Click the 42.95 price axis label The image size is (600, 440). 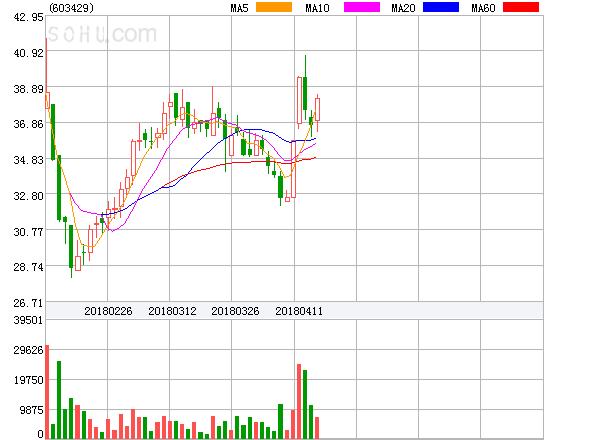(x=28, y=17)
